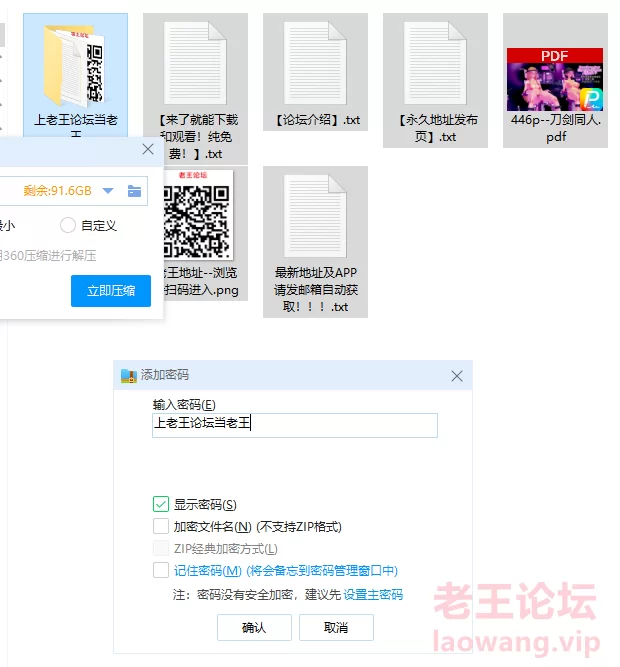
Task: Confirm password with the 确认 button
Action: click(x=254, y=627)
